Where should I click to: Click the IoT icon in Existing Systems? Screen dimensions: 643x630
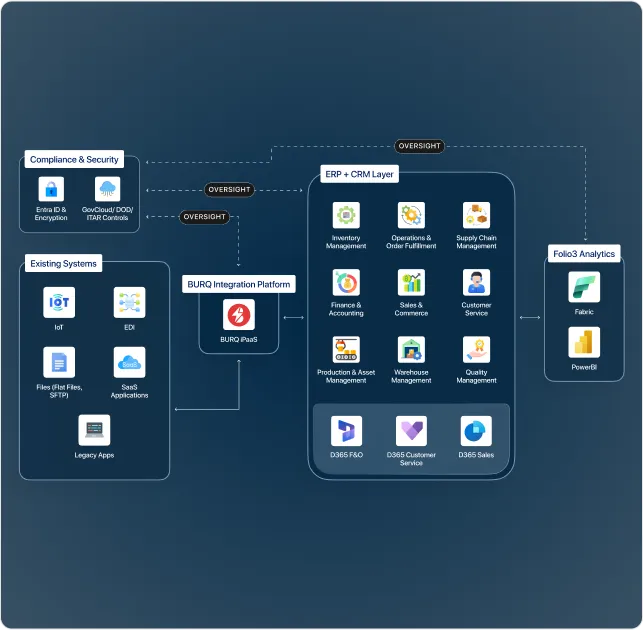59,302
